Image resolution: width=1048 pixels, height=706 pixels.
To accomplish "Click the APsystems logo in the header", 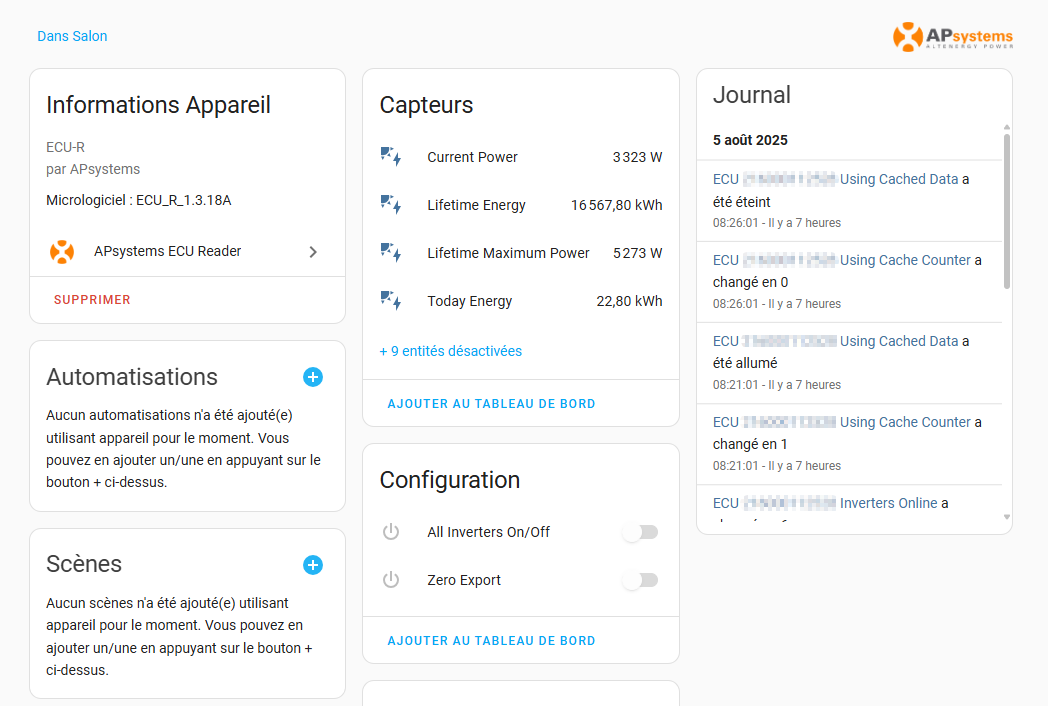I will click(952, 37).
